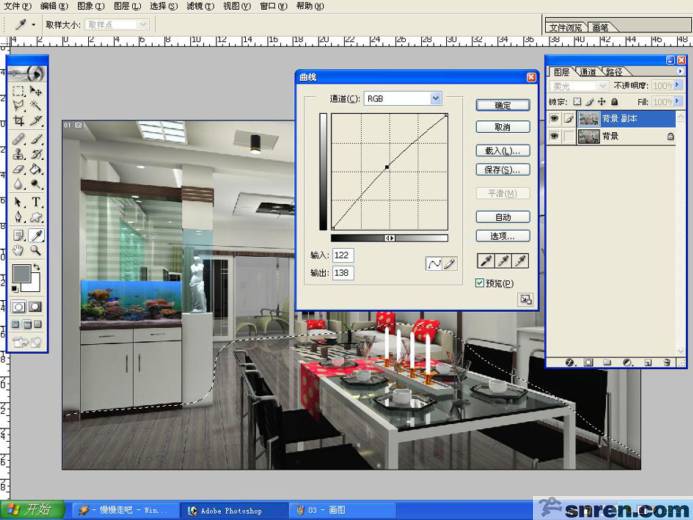Toggle the lock transparent pixels box
The height and width of the screenshot is (520, 693).
(577, 102)
